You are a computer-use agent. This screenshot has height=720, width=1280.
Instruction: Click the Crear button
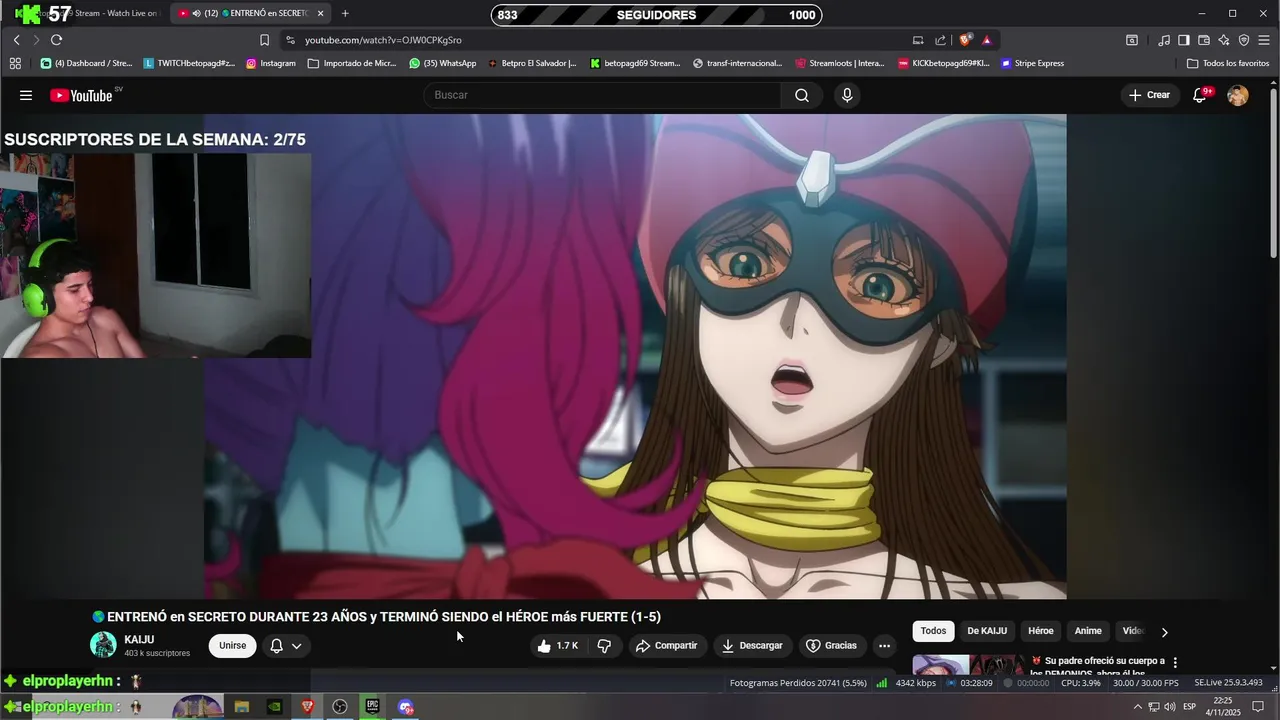tap(1149, 95)
